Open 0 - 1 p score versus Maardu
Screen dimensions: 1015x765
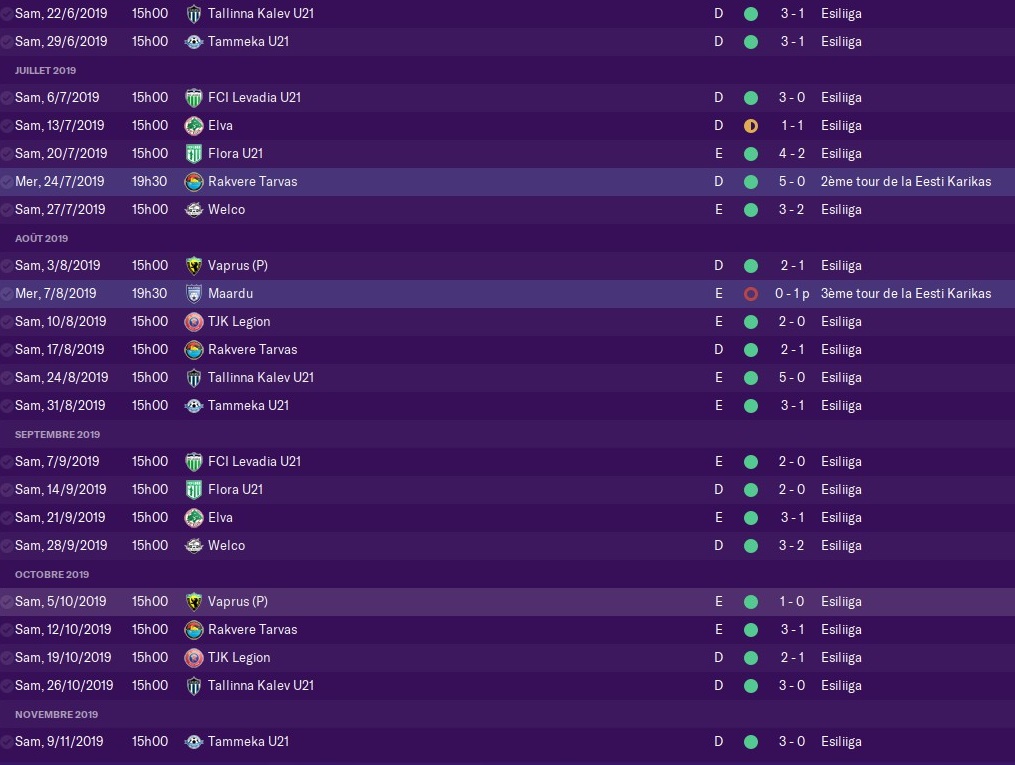pos(792,294)
